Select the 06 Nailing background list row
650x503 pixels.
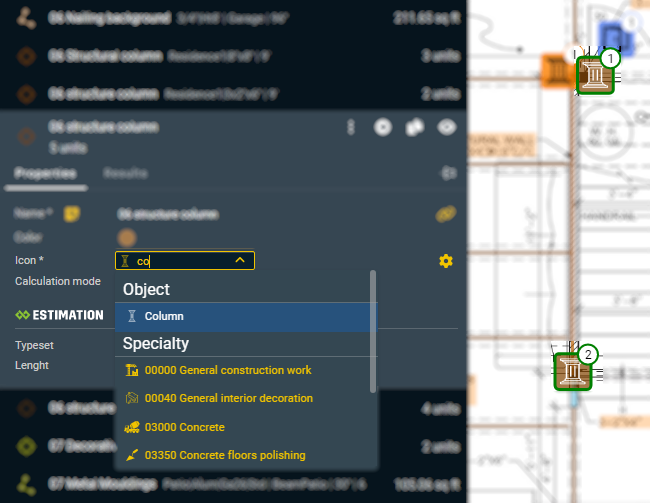230,17
